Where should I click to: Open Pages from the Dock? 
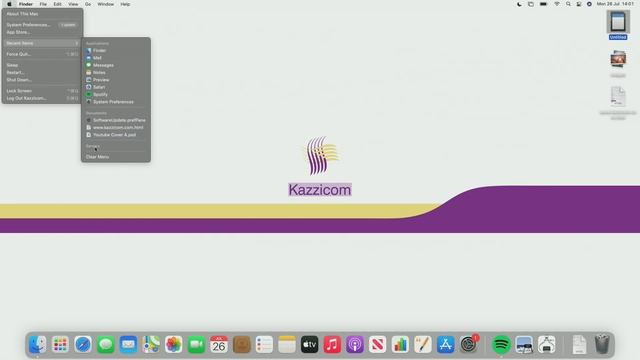[x=423, y=344]
